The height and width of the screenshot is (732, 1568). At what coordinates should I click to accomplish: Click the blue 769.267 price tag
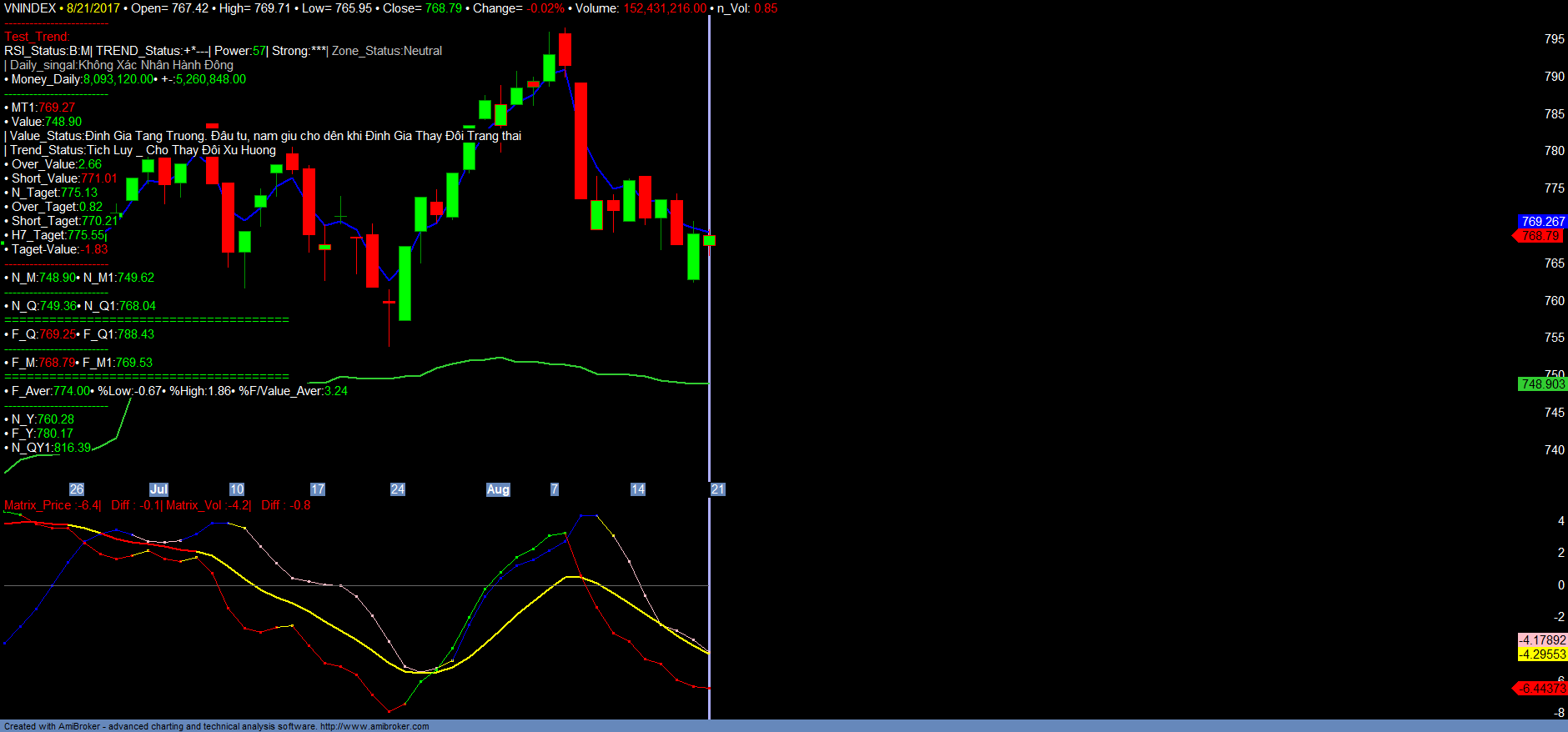(x=1542, y=222)
